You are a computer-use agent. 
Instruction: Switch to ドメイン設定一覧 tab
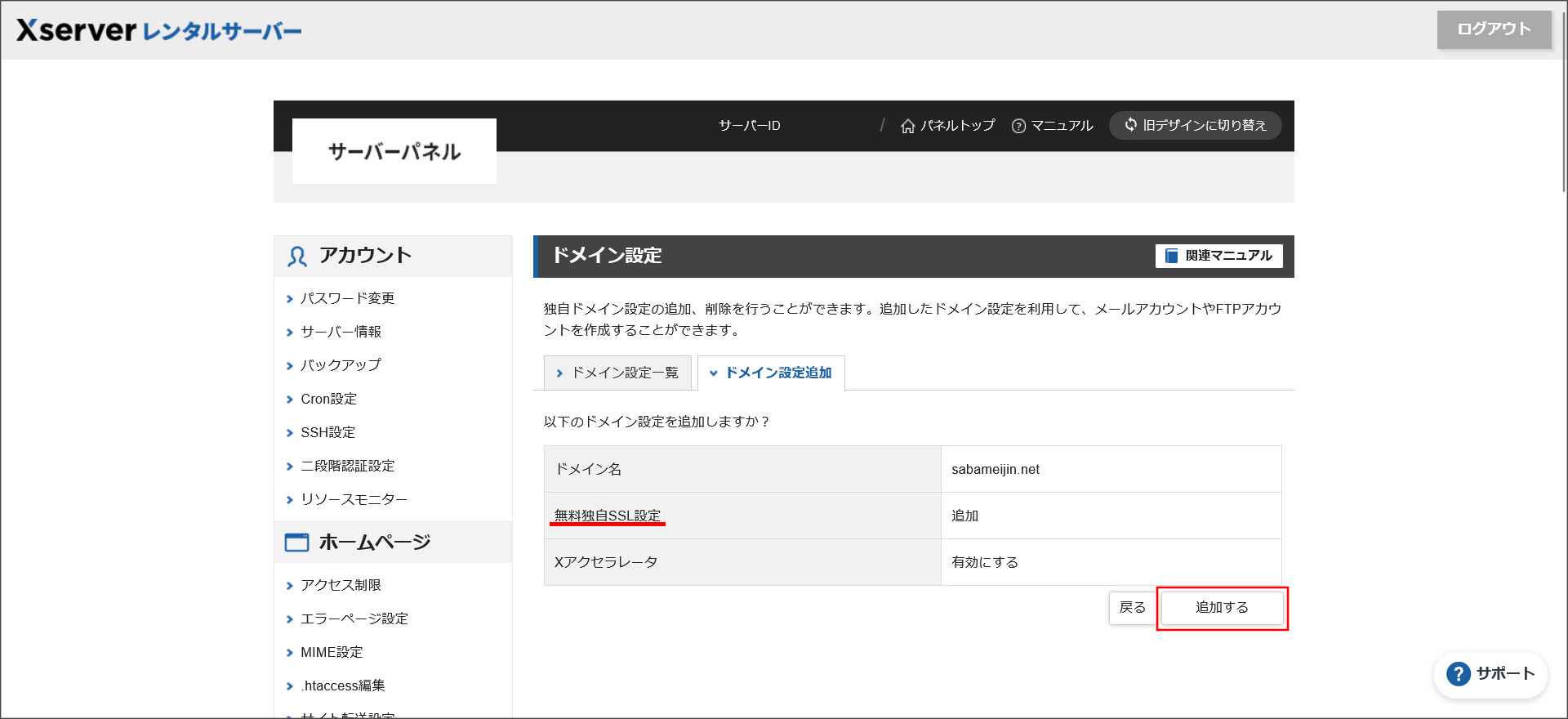point(617,373)
